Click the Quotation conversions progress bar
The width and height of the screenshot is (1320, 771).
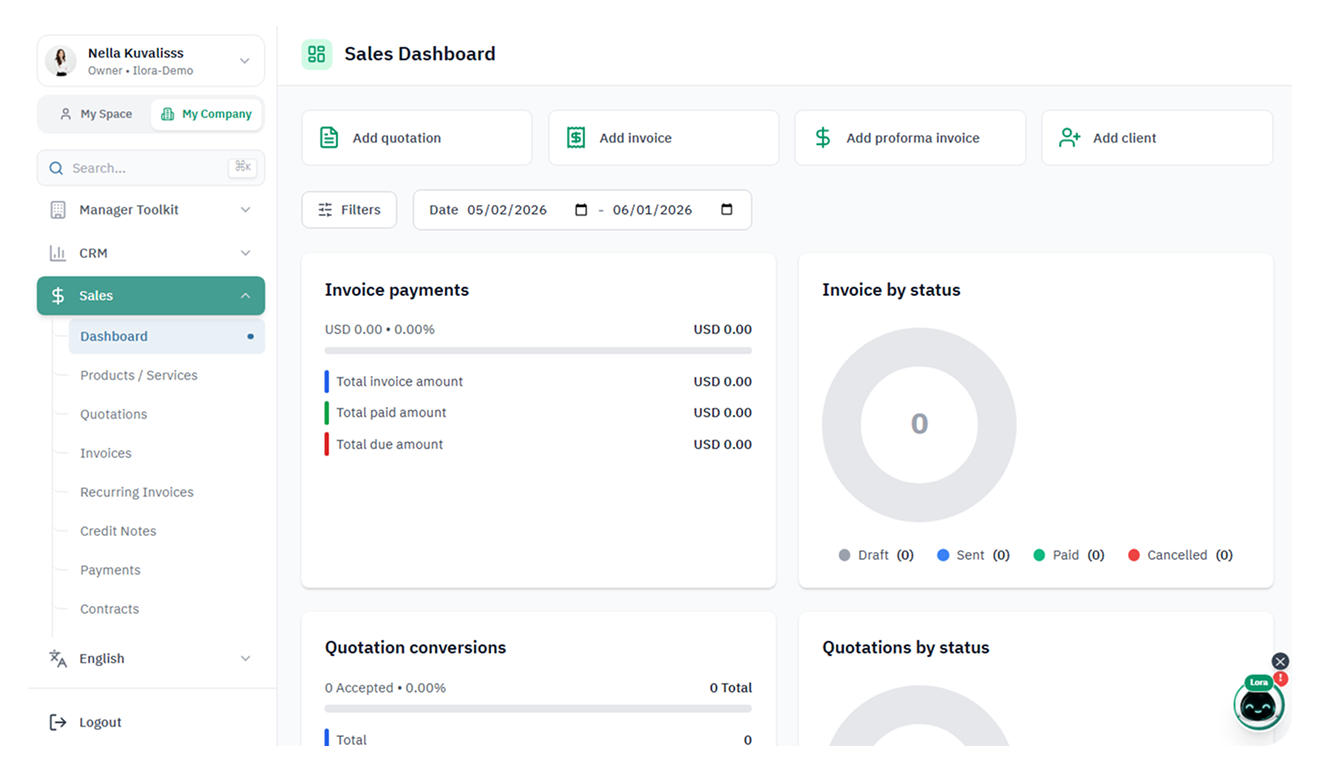pos(538,709)
